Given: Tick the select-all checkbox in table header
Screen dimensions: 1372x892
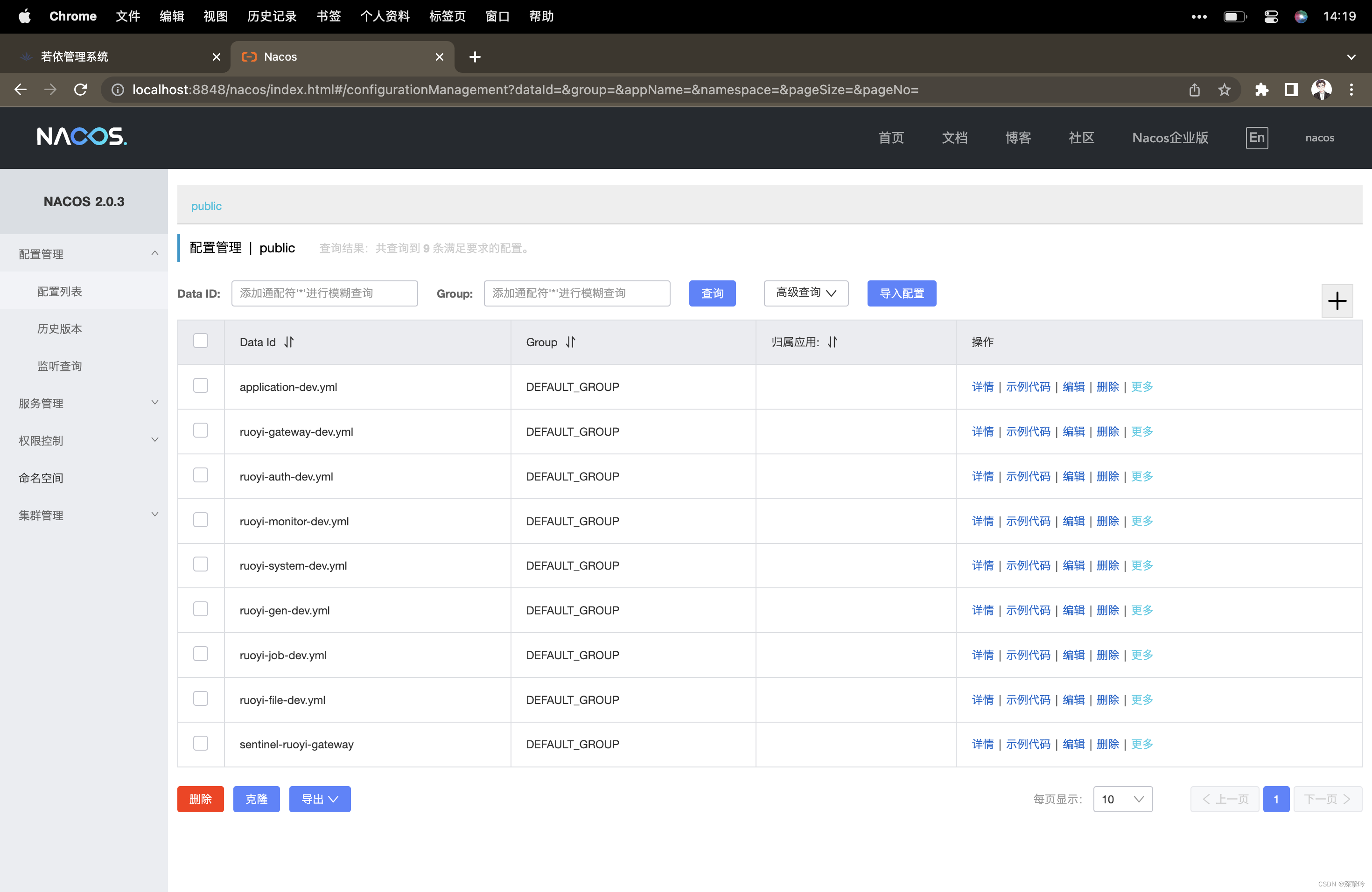Looking at the screenshot, I should (201, 341).
